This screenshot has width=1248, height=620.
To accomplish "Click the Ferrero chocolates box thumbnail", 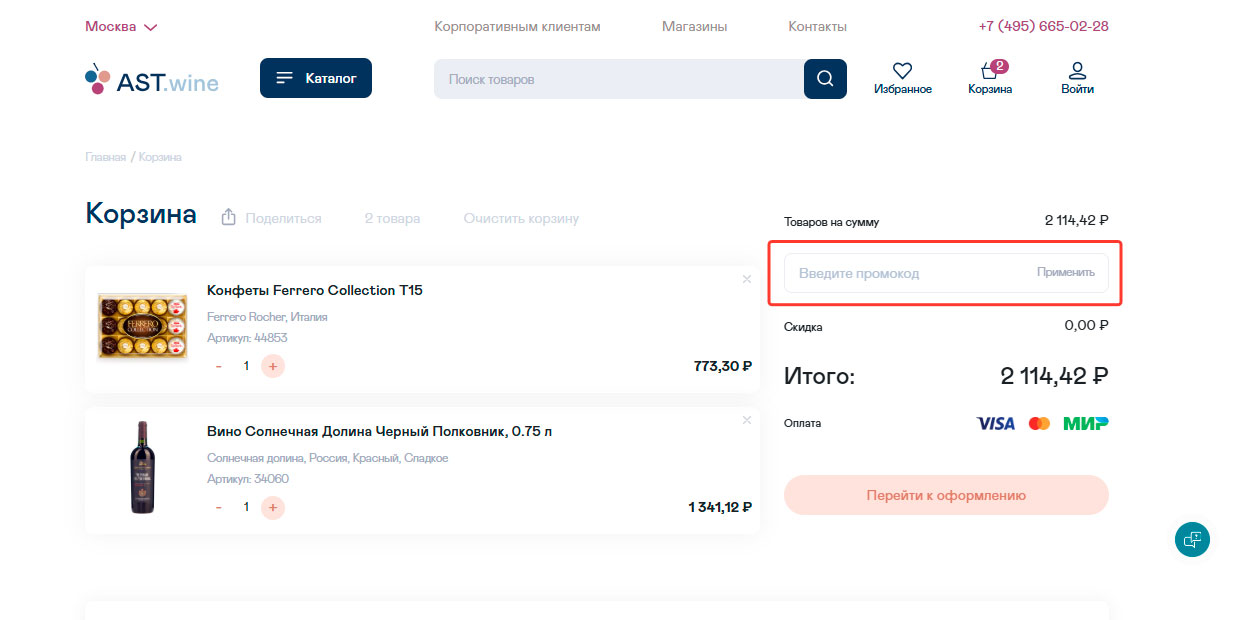I will point(143,326).
